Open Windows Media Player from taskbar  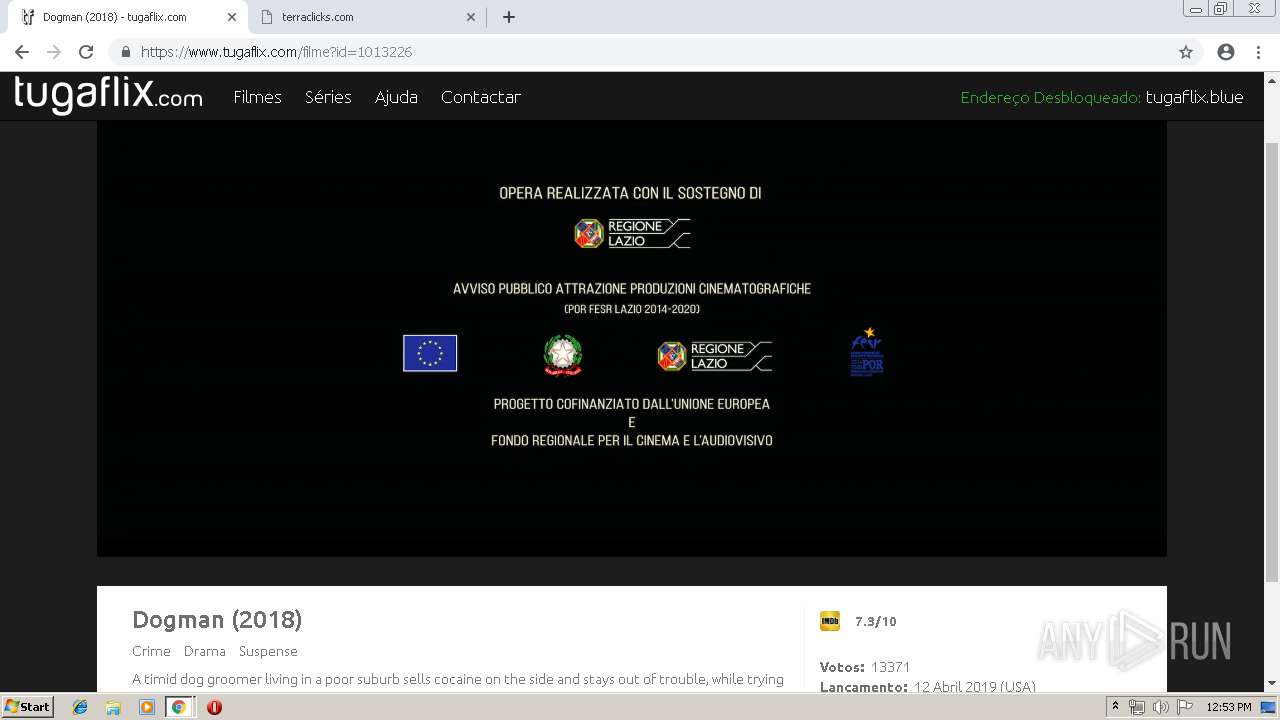[x=147, y=707]
